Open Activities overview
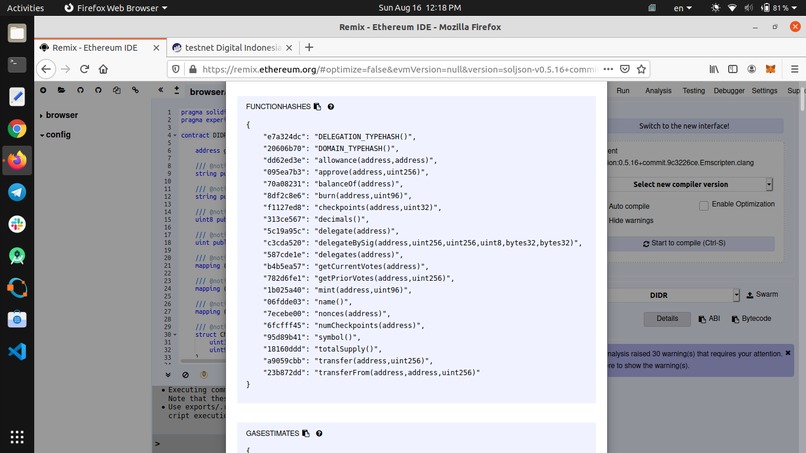This screenshot has height=453, width=806. (25, 8)
